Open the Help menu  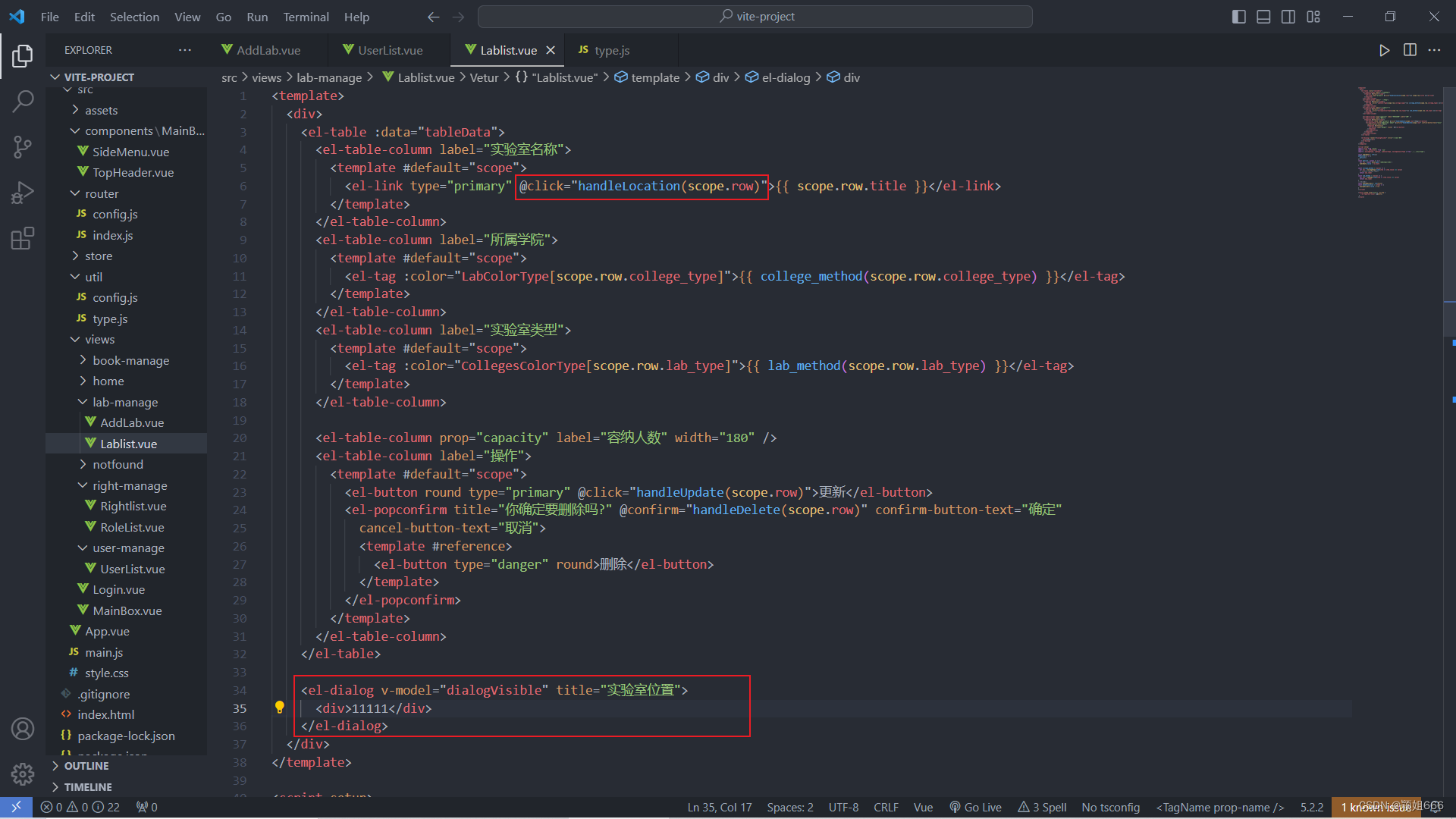pos(356,17)
